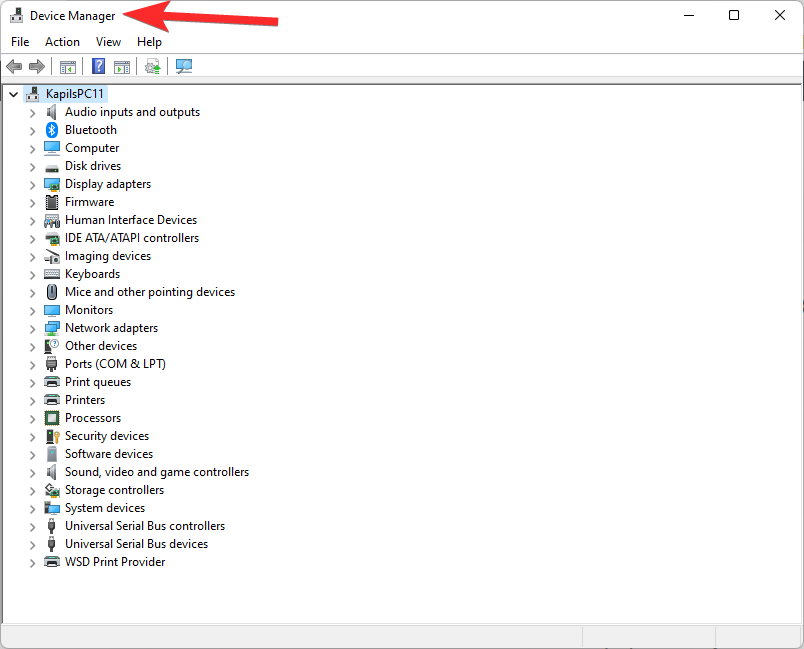Viewport: 804px width, 649px height.
Task: Click the Keyboards icon
Action: [x=52, y=274]
